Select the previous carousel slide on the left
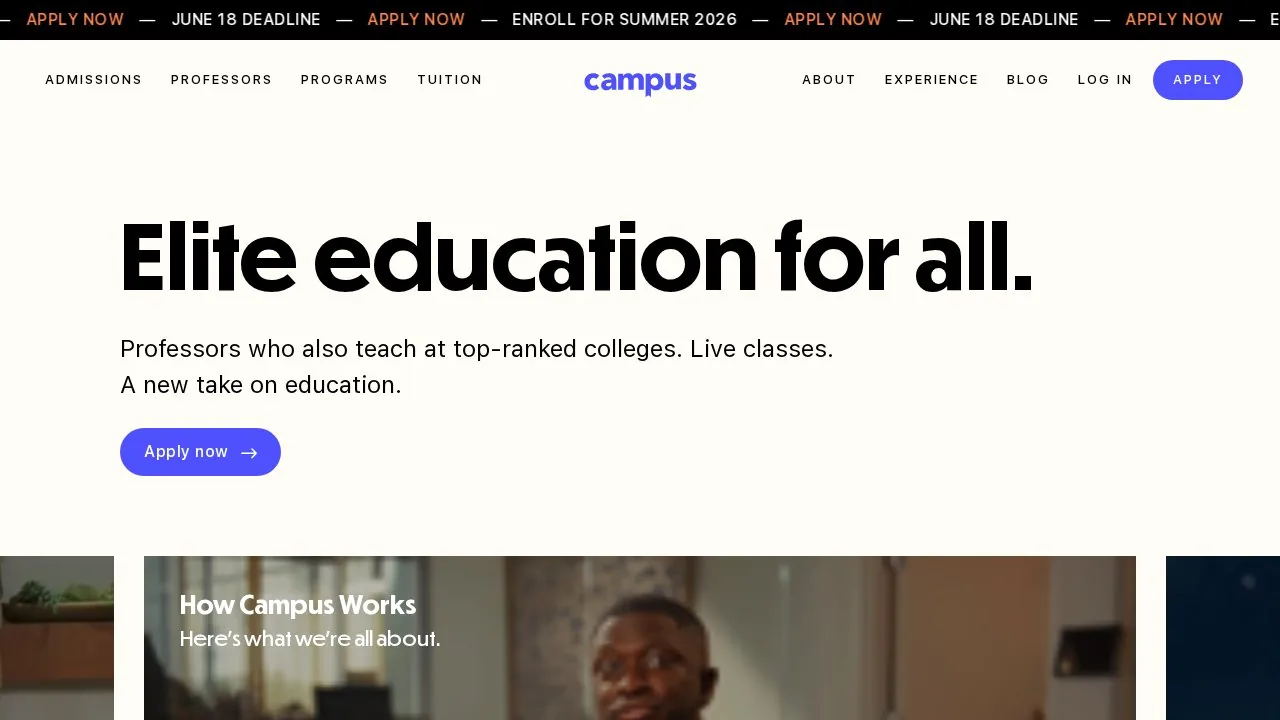This screenshot has height=720, width=1280. click(x=57, y=638)
